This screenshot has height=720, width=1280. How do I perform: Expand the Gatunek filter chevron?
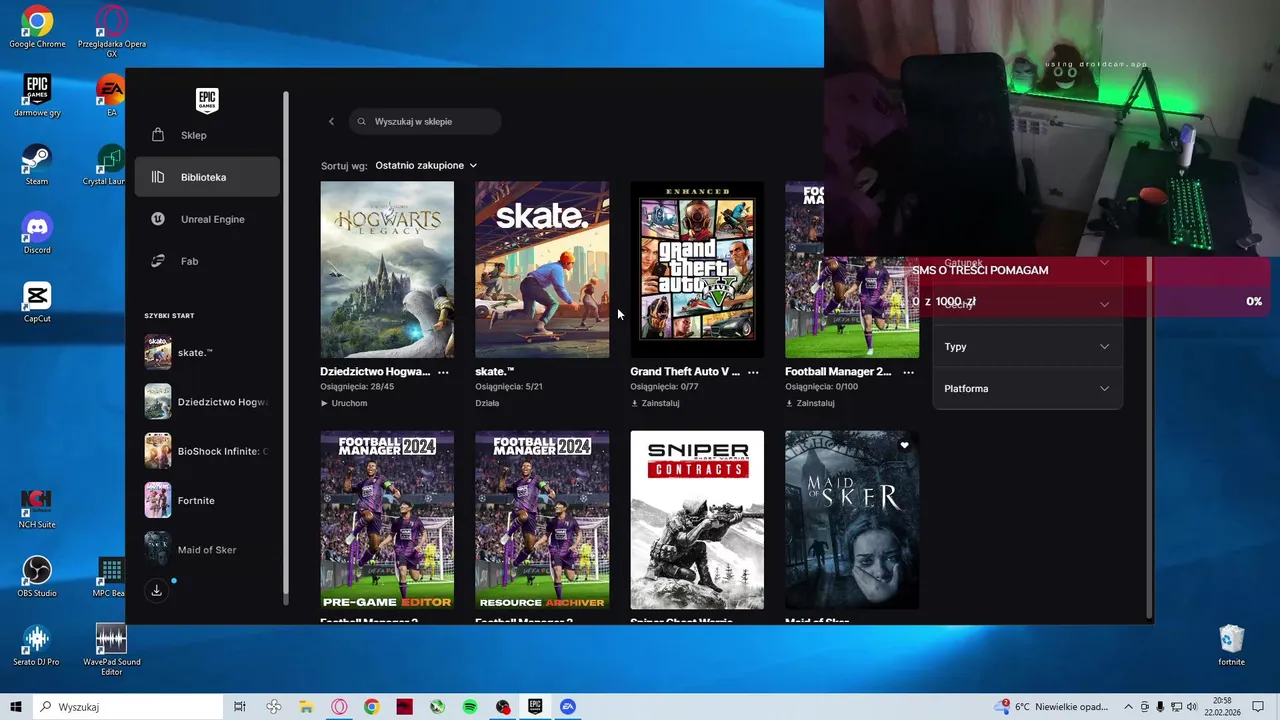[1104, 262]
